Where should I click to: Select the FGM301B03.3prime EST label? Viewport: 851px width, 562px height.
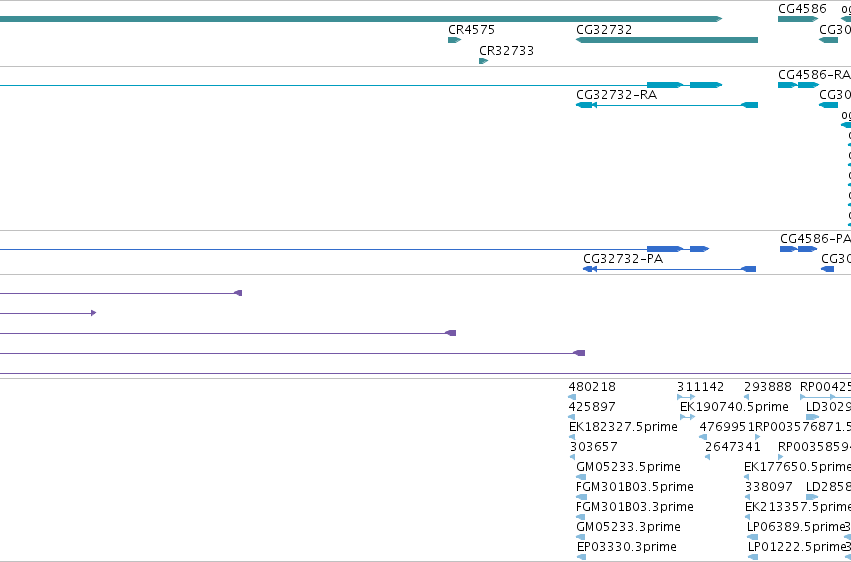(x=634, y=507)
